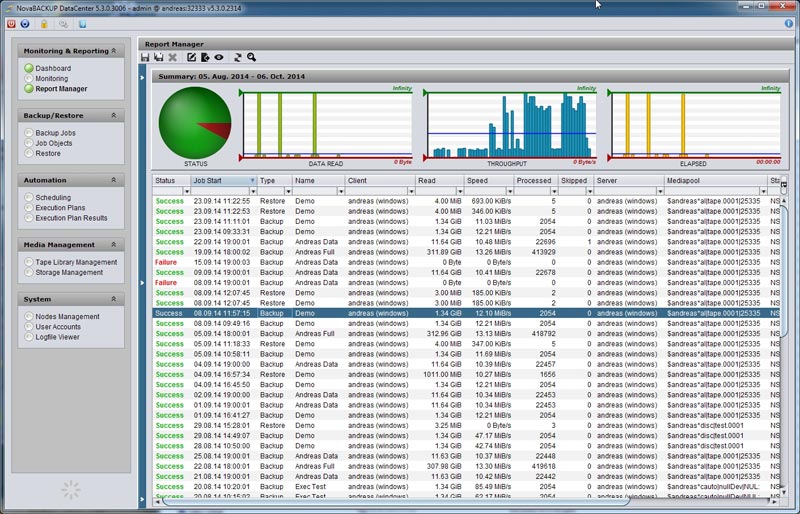Sort by the Mediapool column header
800x514 pixels.
click(716, 180)
